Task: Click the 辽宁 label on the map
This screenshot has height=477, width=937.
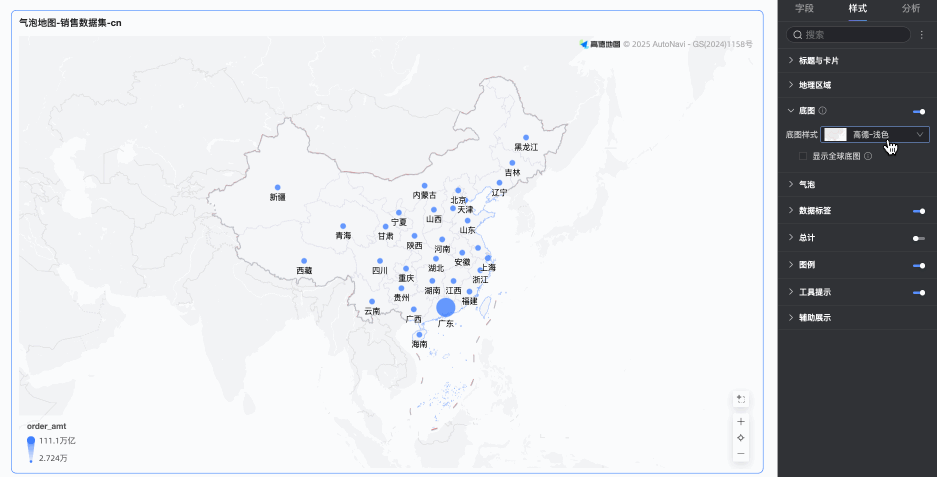Action: click(500, 192)
